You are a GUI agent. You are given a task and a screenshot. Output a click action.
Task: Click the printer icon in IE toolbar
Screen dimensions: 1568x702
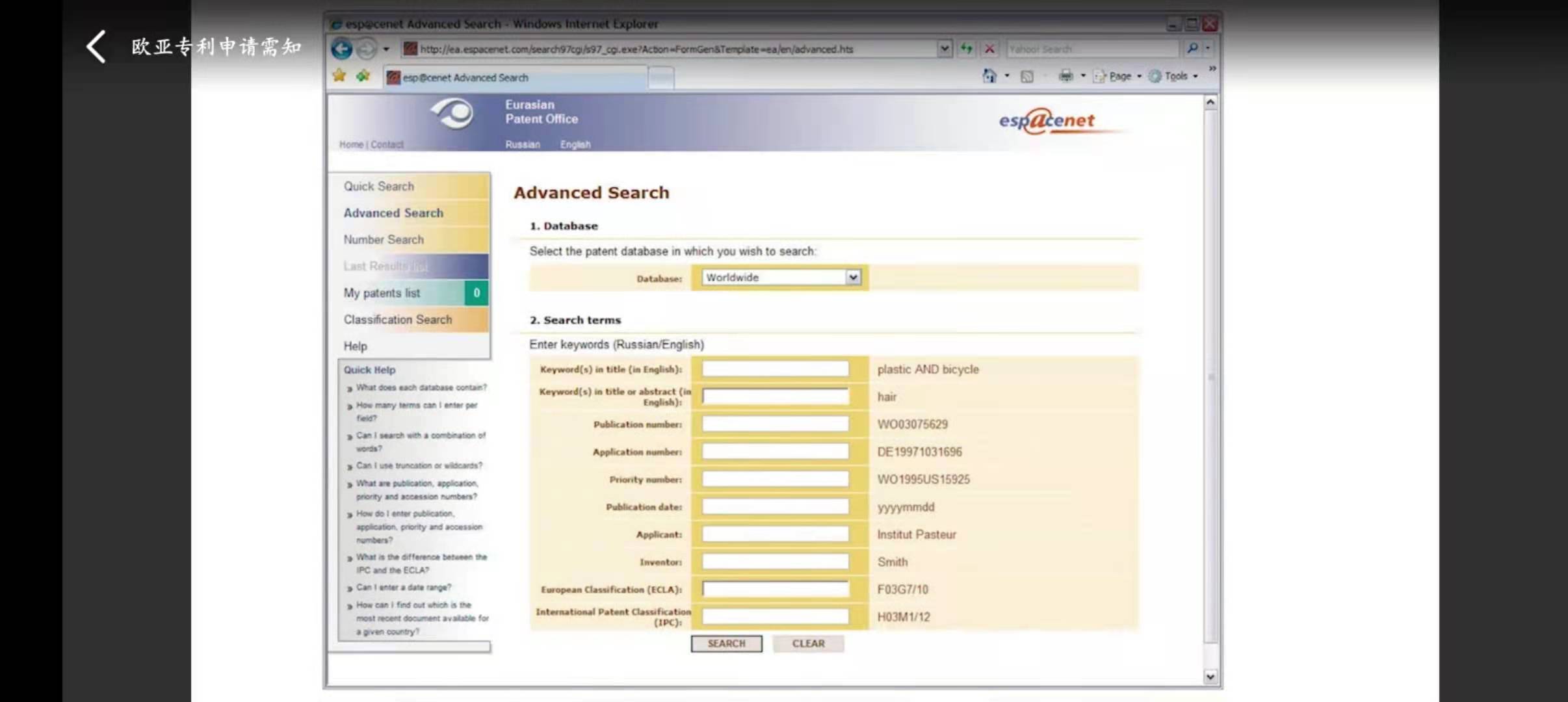coord(1065,76)
